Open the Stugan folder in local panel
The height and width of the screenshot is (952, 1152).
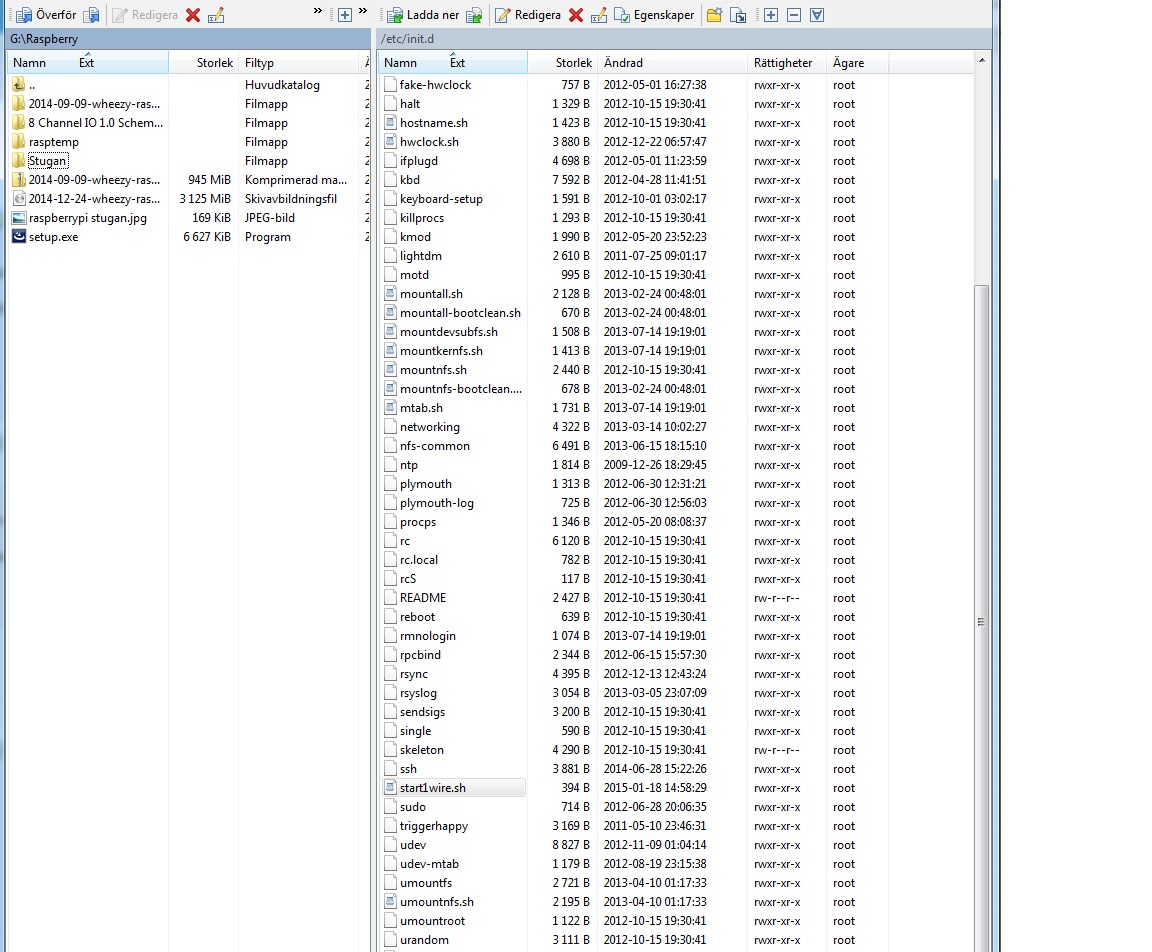pos(47,161)
